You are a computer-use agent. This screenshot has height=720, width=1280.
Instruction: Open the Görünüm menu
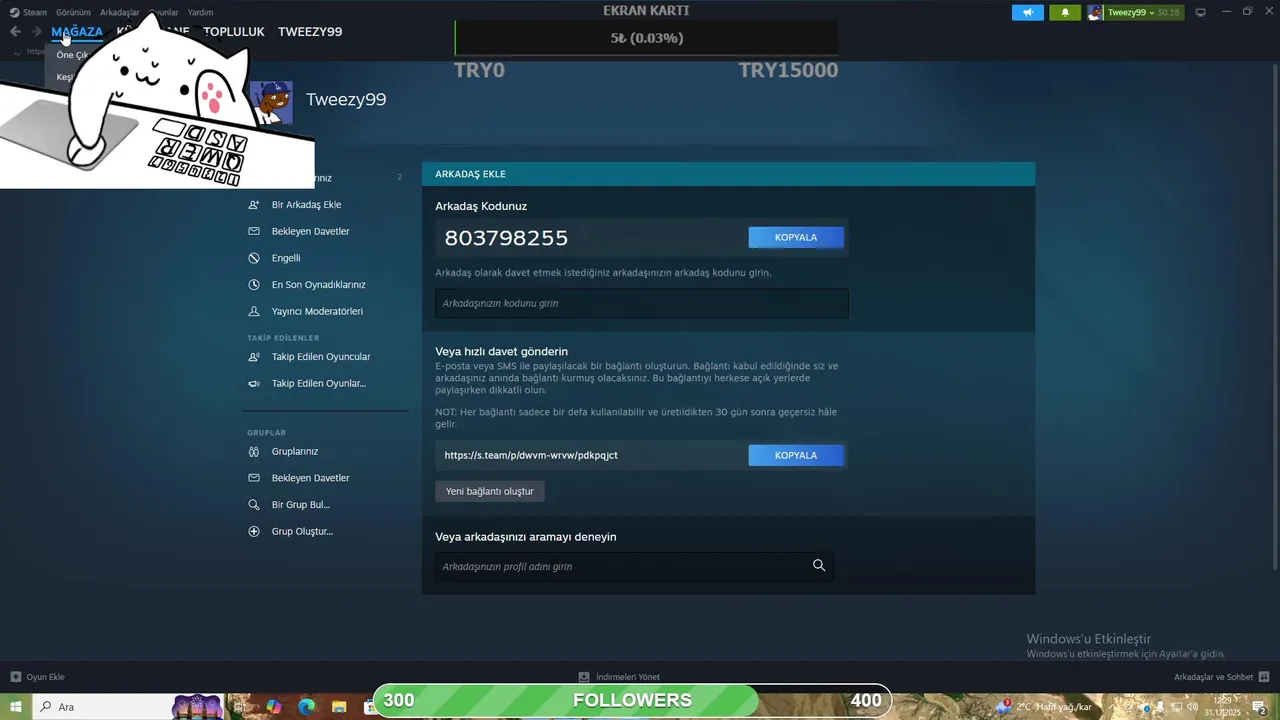point(73,12)
